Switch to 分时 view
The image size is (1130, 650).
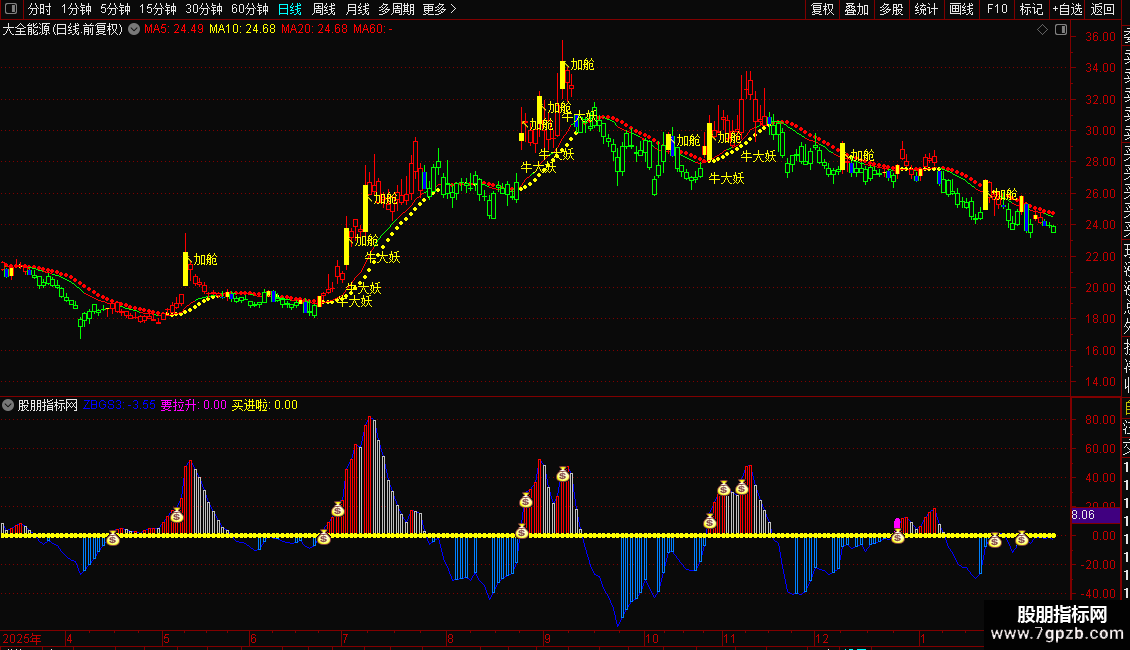[x=40, y=9]
